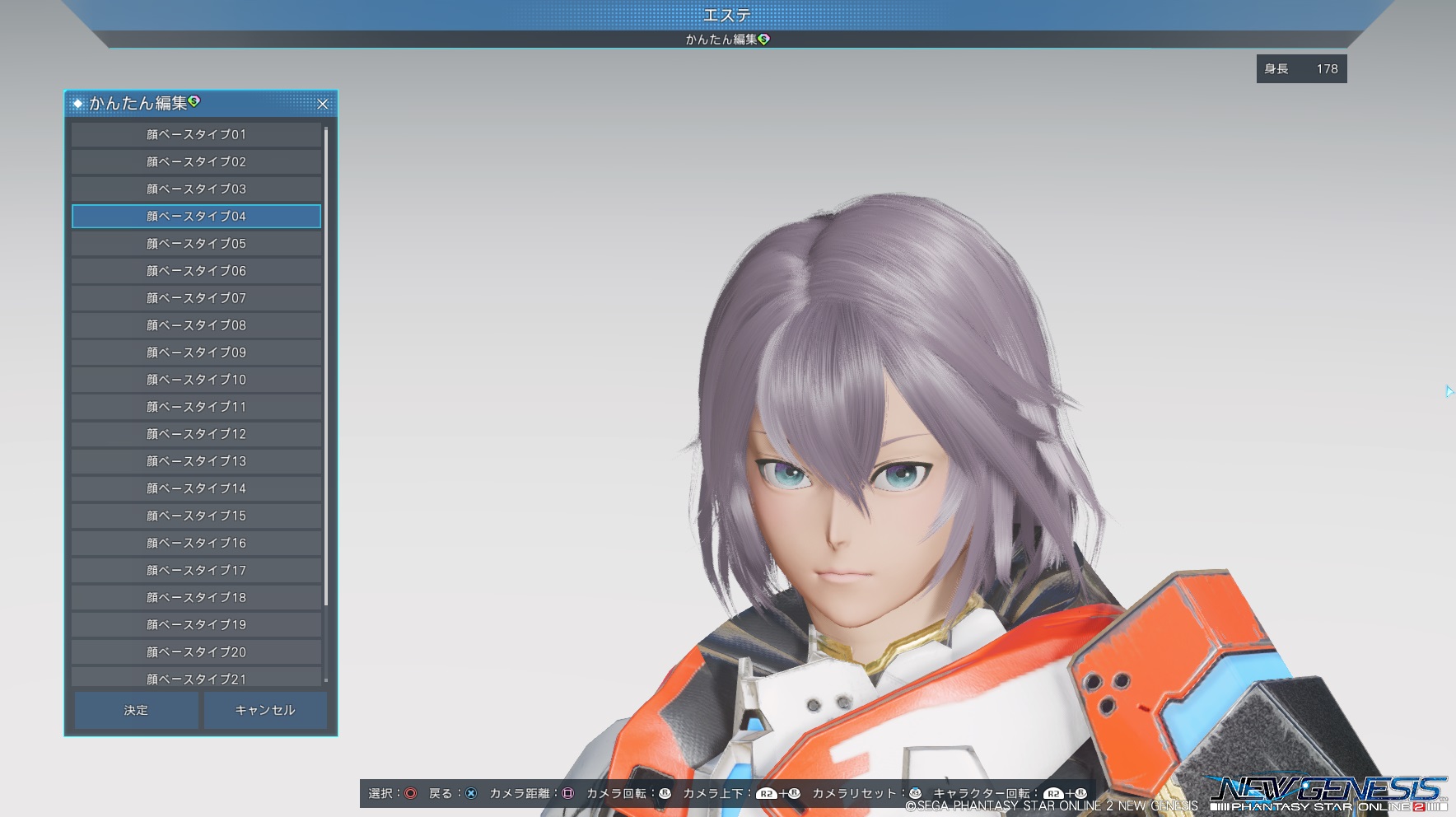Click the R3 カメラリセット icon
Viewport: 1456px width, 817px height.
click(x=915, y=793)
